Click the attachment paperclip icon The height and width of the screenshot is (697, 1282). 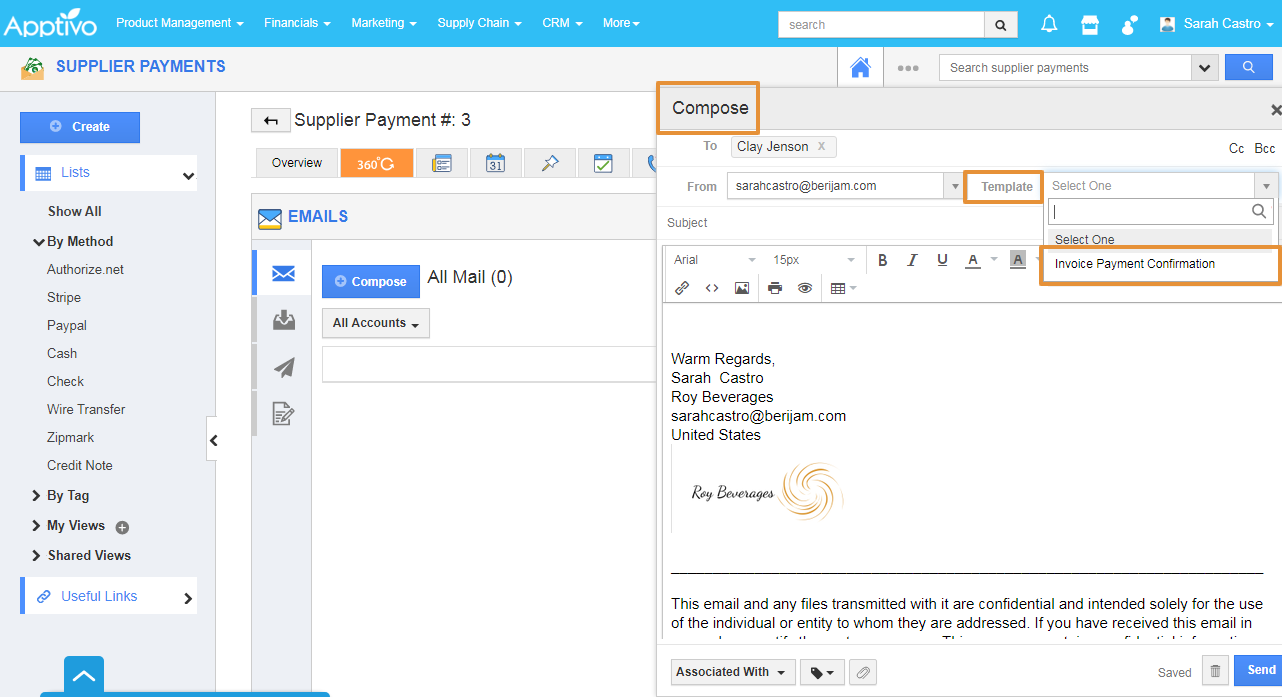(x=863, y=672)
